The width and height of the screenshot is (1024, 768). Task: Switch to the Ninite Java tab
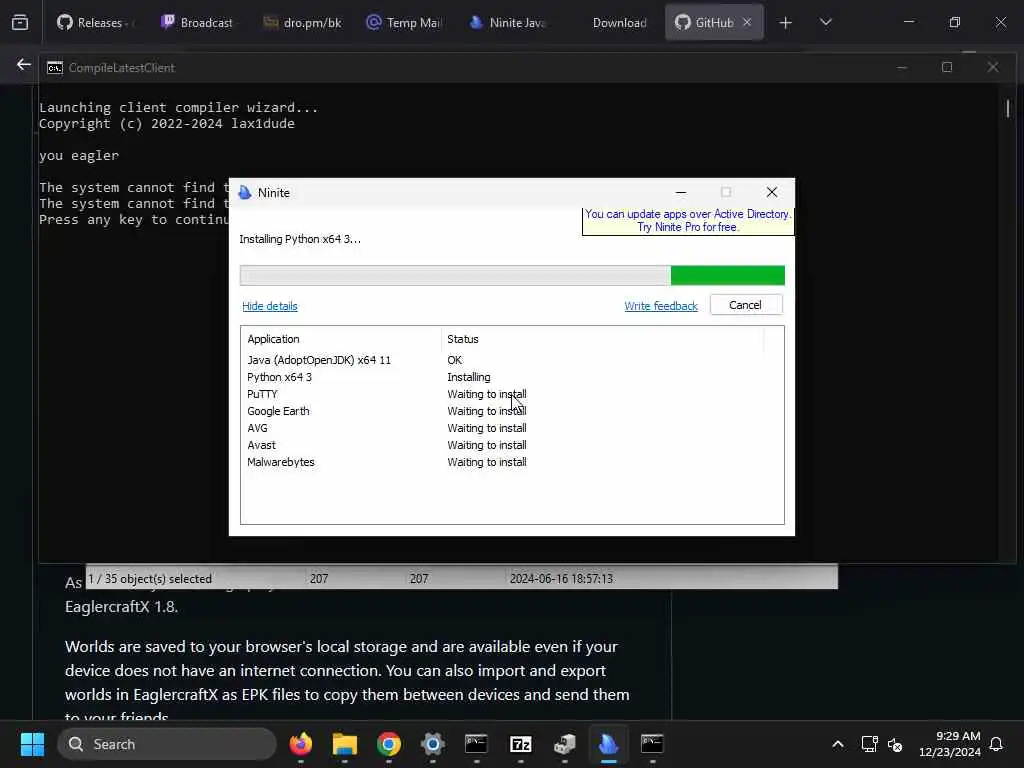pos(508,23)
